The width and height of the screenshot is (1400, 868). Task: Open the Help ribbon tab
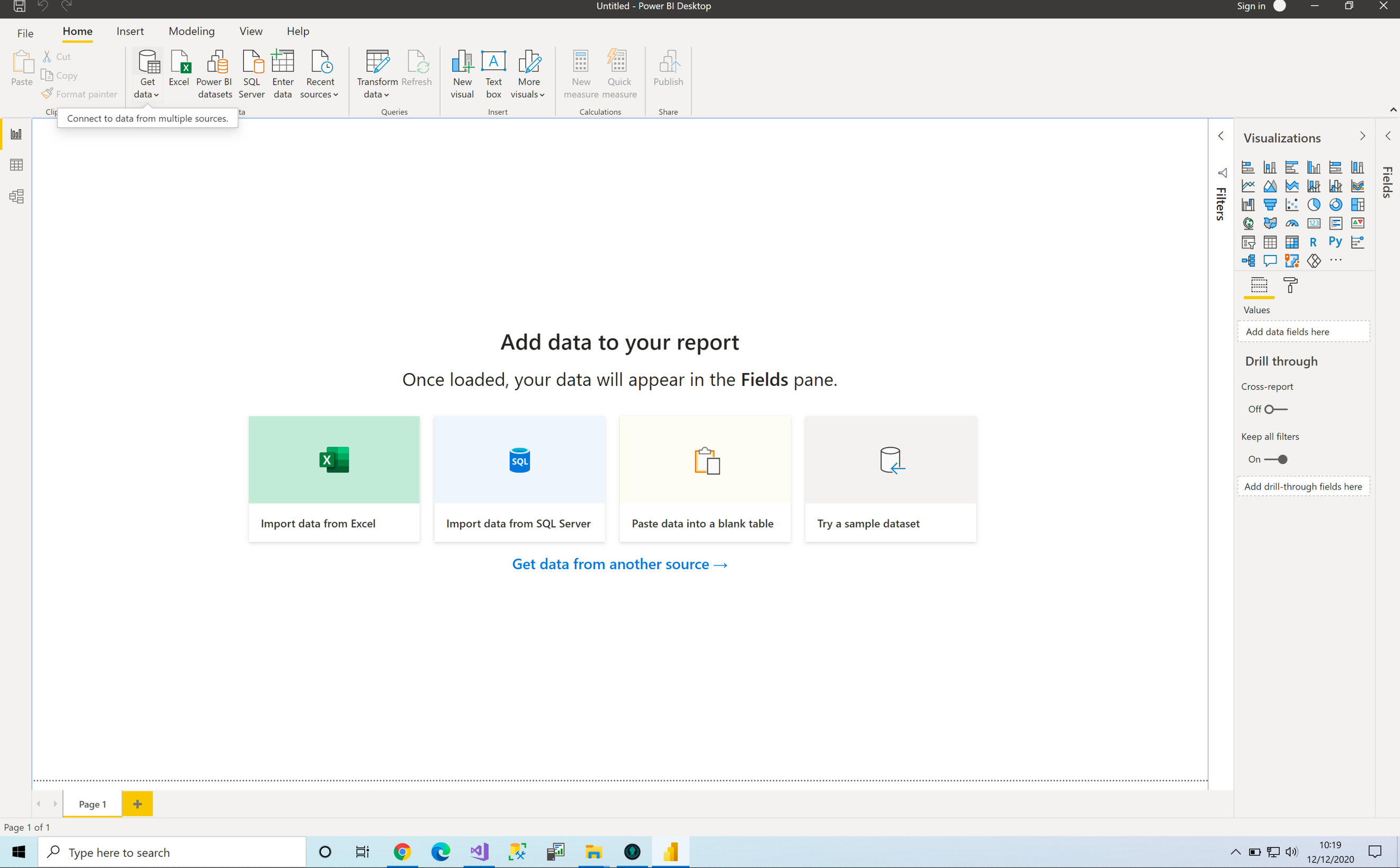(x=298, y=31)
